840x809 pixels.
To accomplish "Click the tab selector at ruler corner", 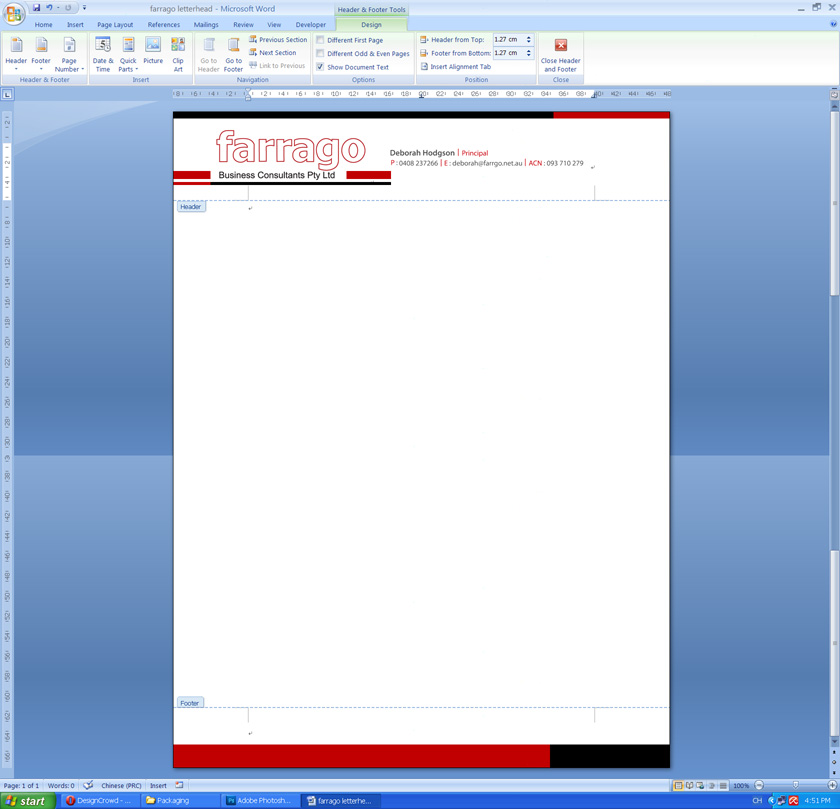I will coord(7,94).
